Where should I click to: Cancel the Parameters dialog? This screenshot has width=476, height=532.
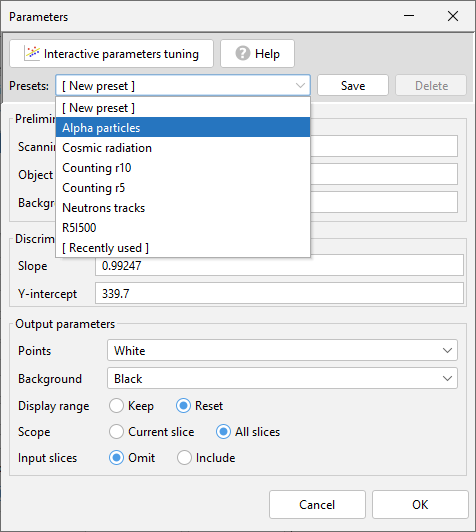317,505
